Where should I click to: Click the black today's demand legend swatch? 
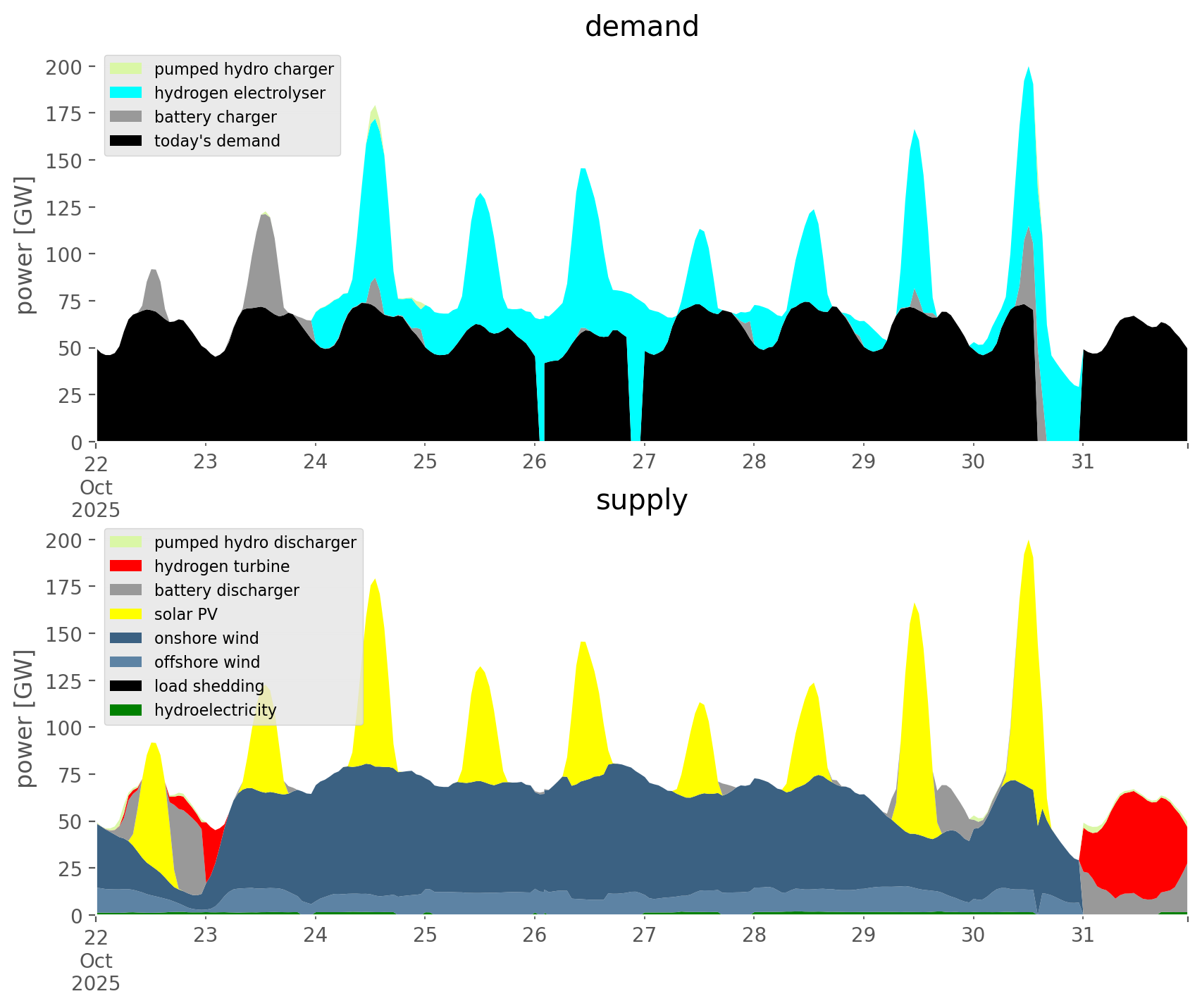(125, 141)
